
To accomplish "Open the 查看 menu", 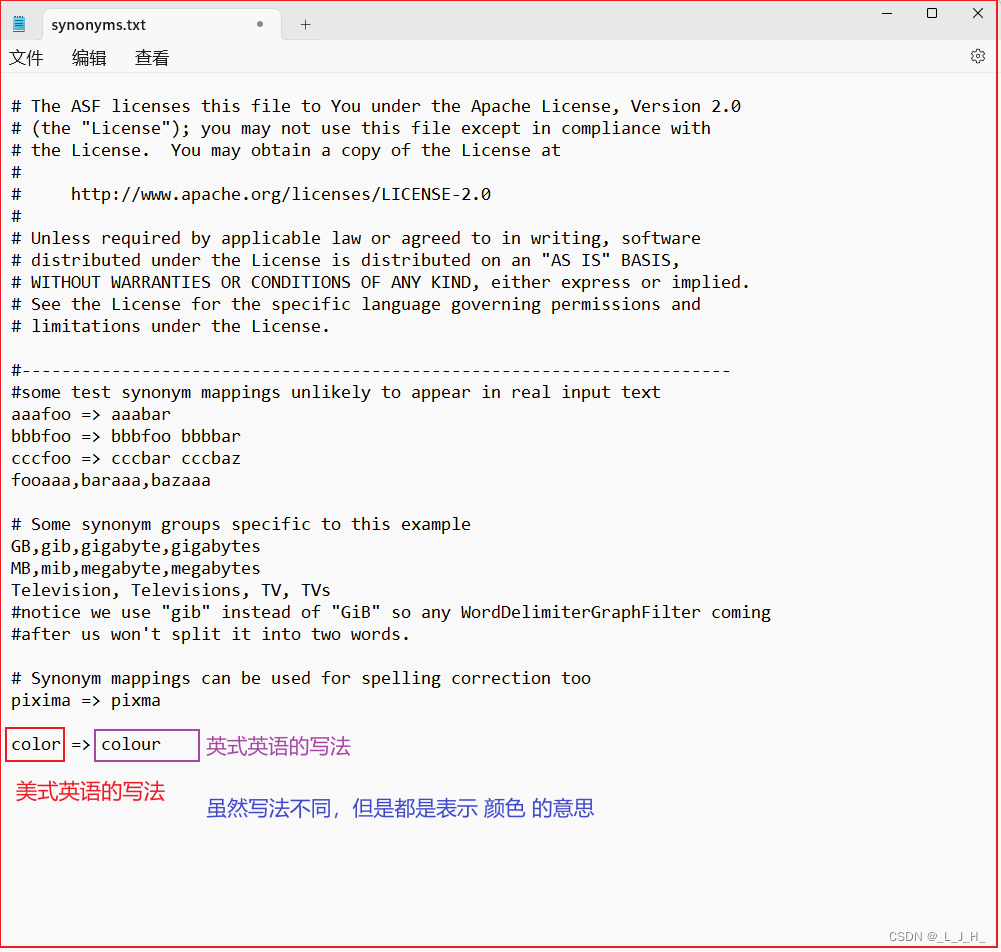I will click(x=152, y=58).
